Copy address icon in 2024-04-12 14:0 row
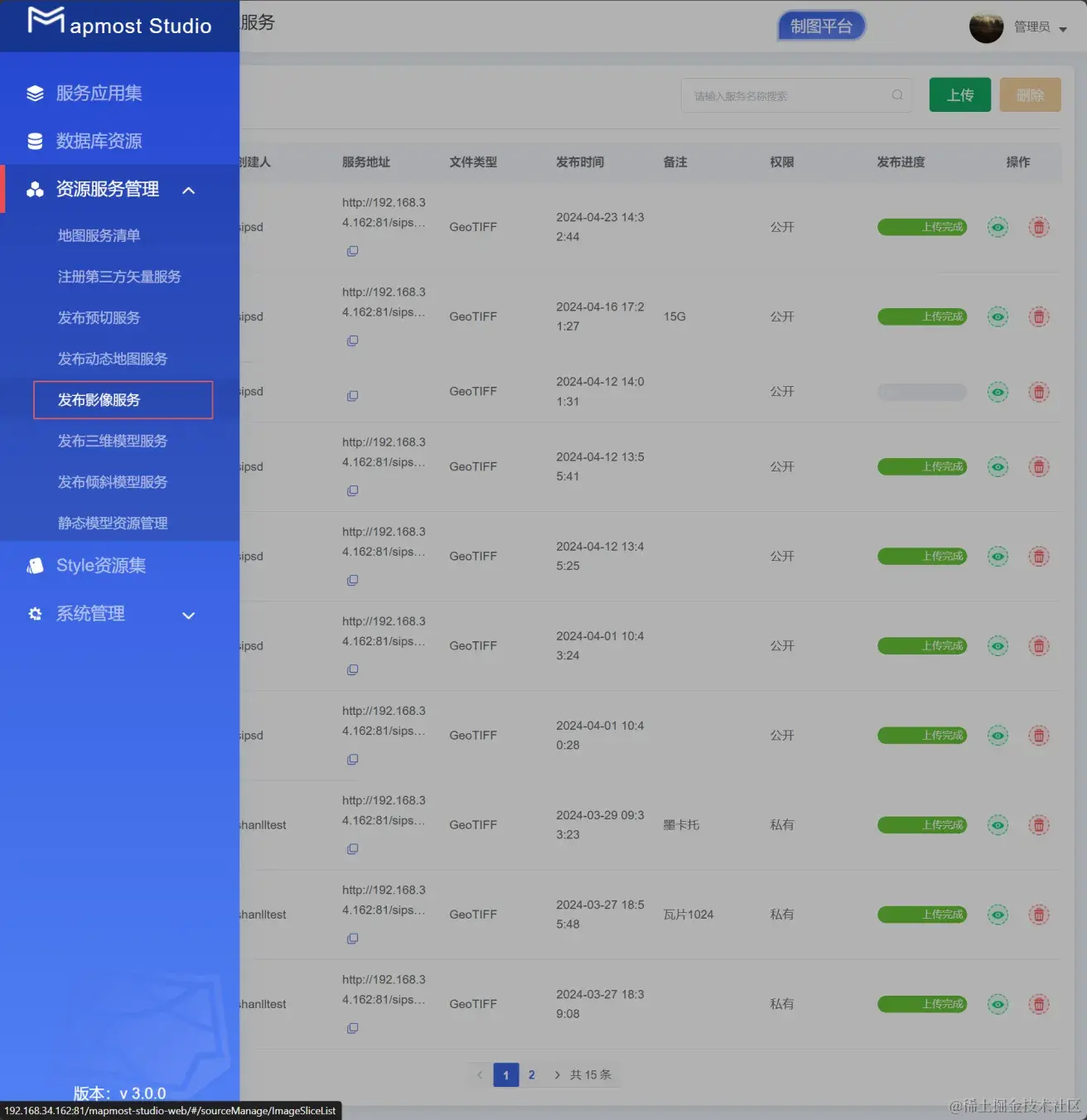The height and width of the screenshot is (1120, 1087). [x=352, y=396]
